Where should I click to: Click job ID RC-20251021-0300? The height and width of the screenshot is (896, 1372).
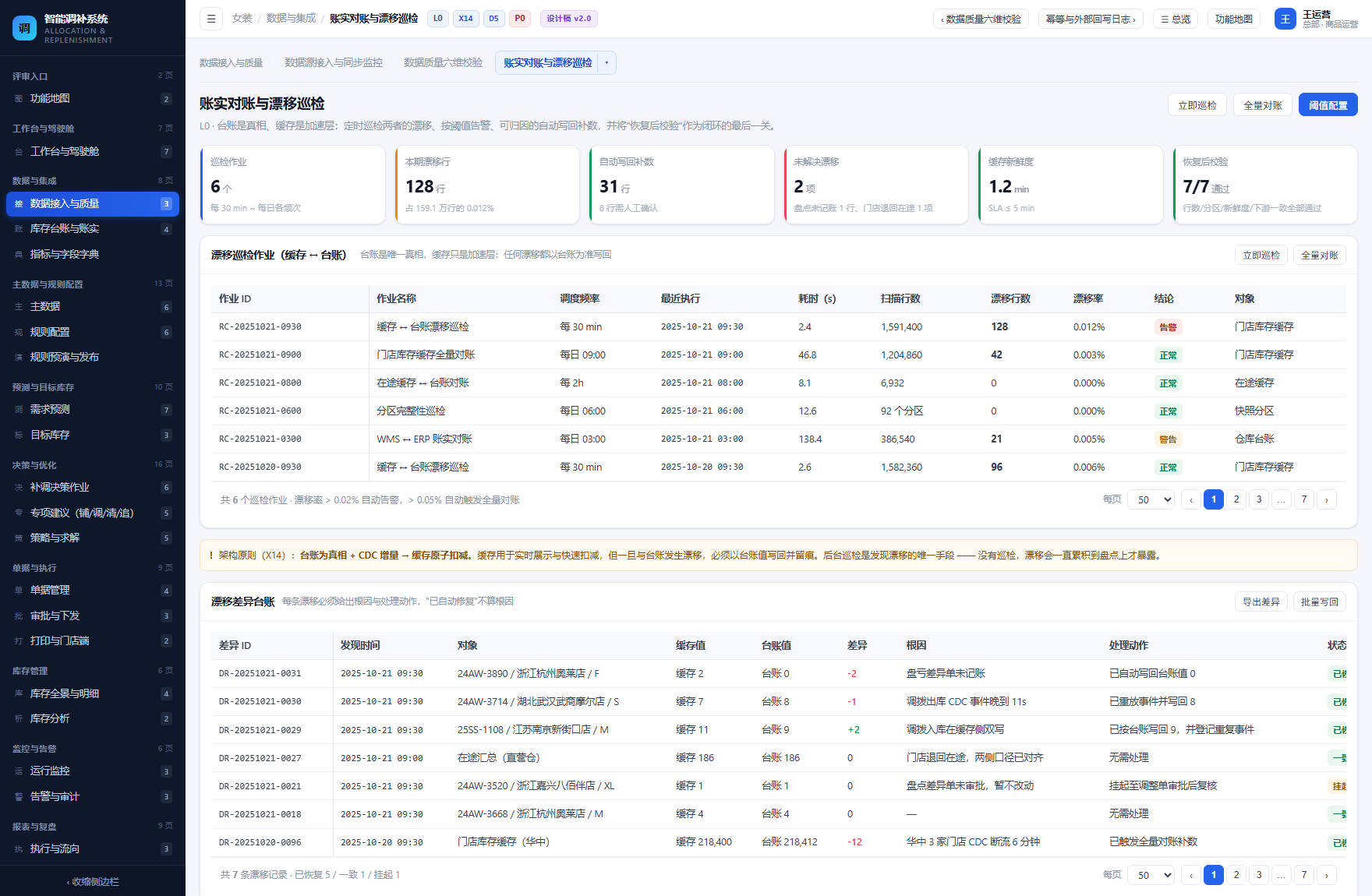tap(260, 439)
